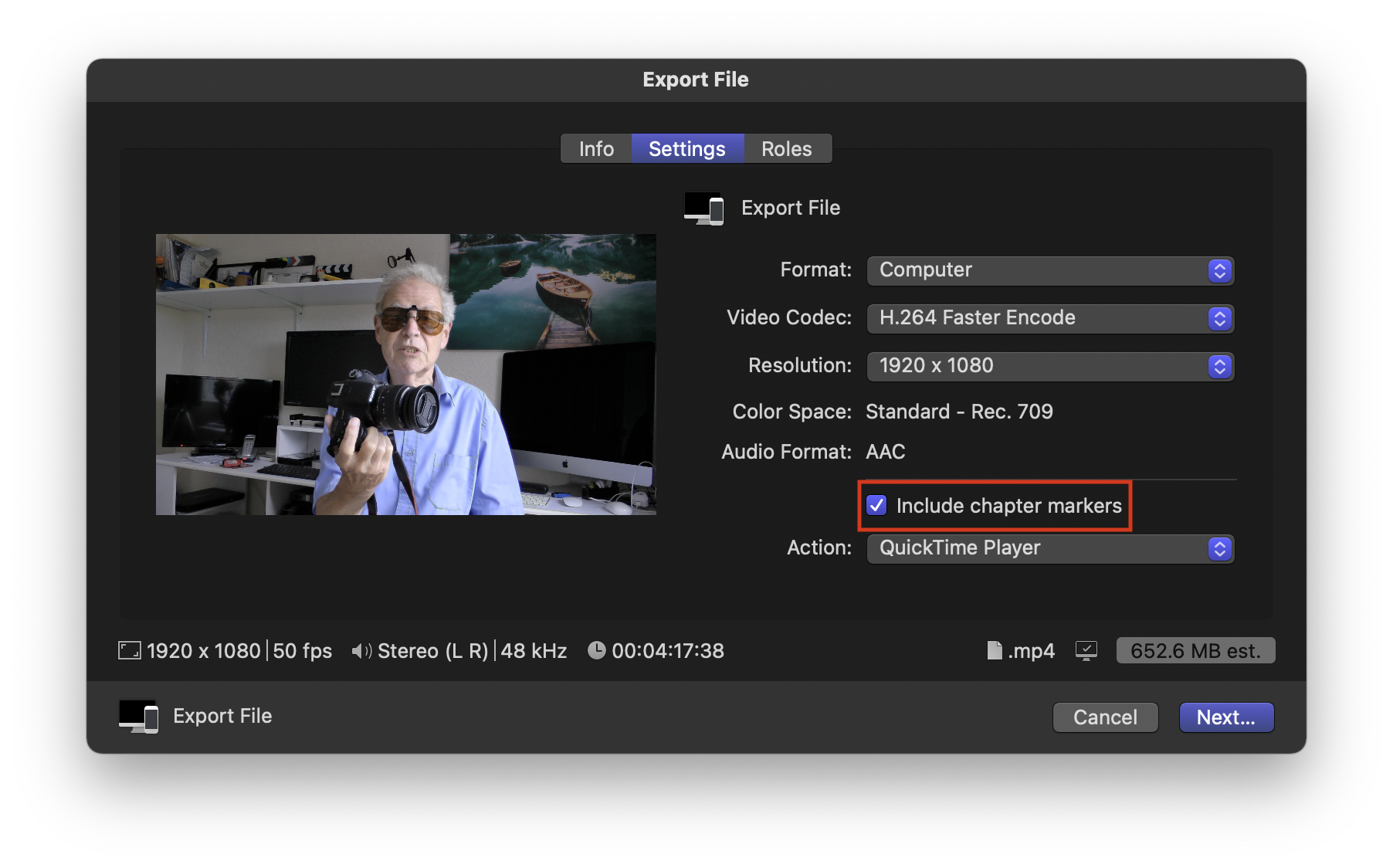This screenshot has height=868, width=1393.
Task: Click the speaker icon in the status bar
Action: 361,650
